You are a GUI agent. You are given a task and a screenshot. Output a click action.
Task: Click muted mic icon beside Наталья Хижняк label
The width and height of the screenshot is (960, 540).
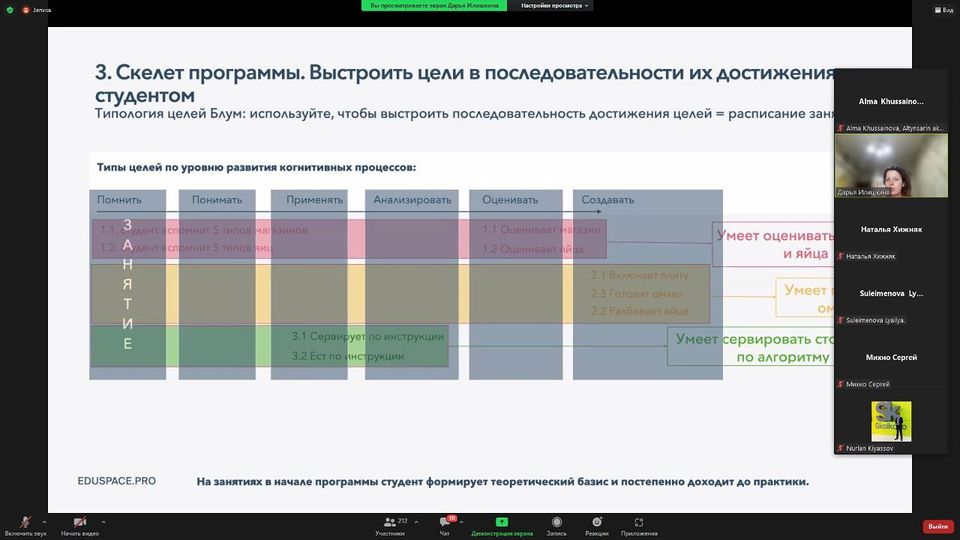click(841, 256)
